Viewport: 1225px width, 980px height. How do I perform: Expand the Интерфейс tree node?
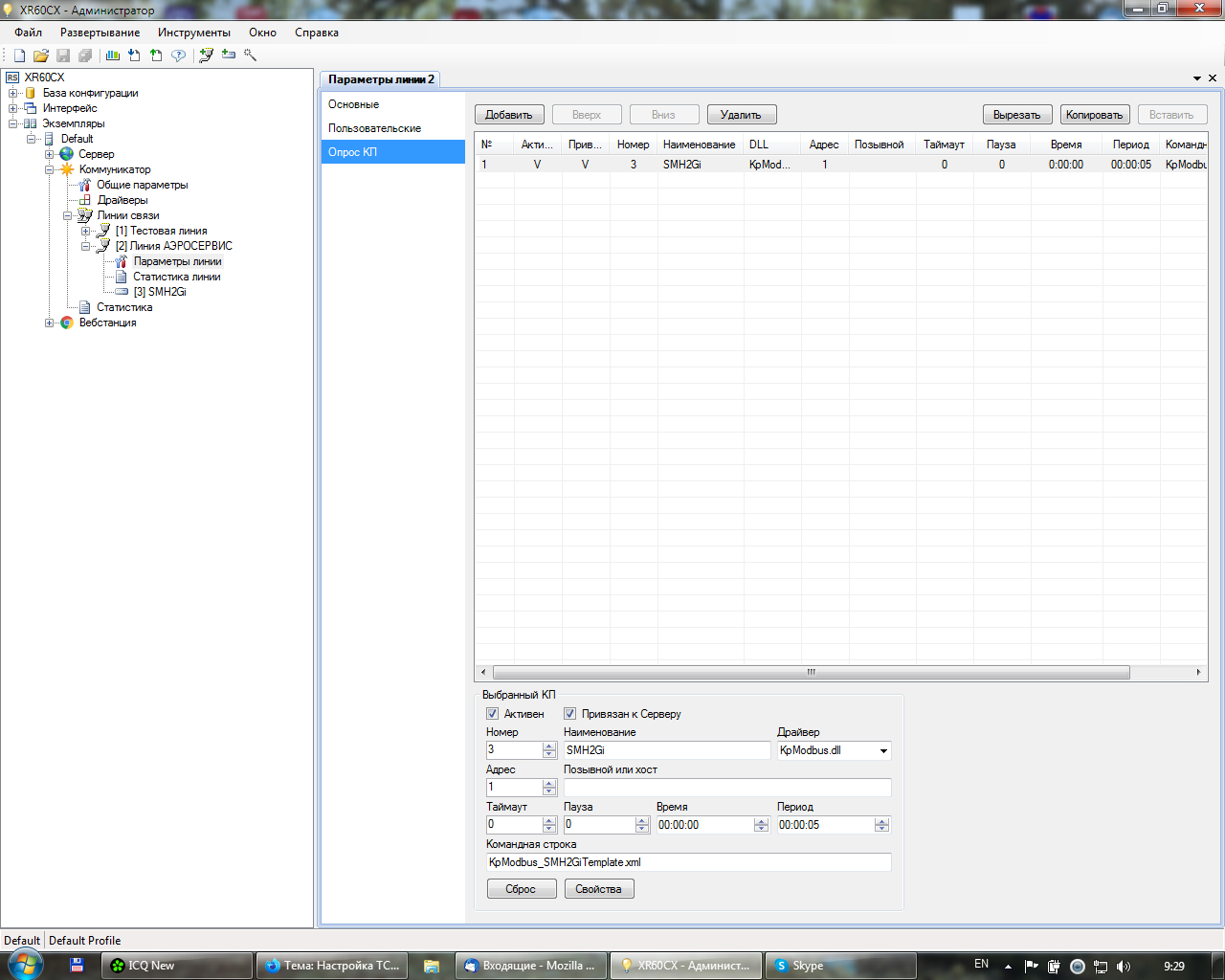(x=12, y=108)
